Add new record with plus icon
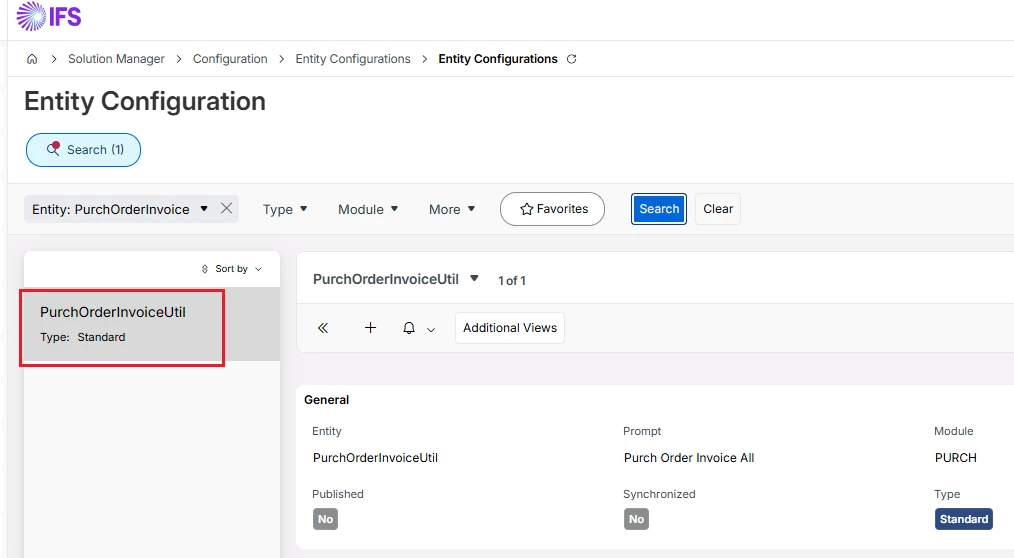Image resolution: width=1014 pixels, height=558 pixels. [370, 328]
